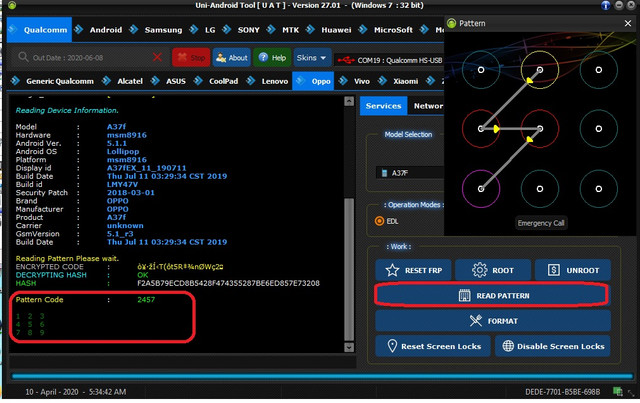
Task: Click the magnifier search icon
Action: click(23, 57)
